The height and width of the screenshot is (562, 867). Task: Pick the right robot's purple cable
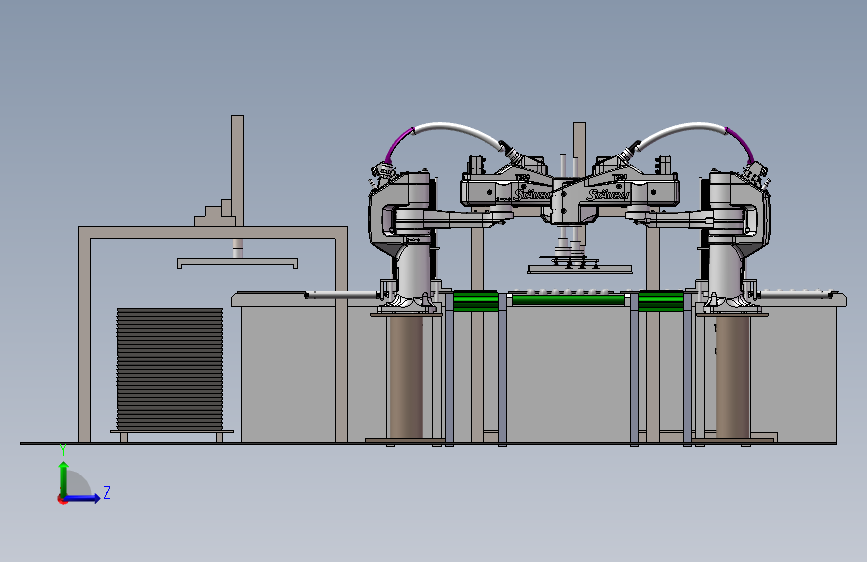741,144
